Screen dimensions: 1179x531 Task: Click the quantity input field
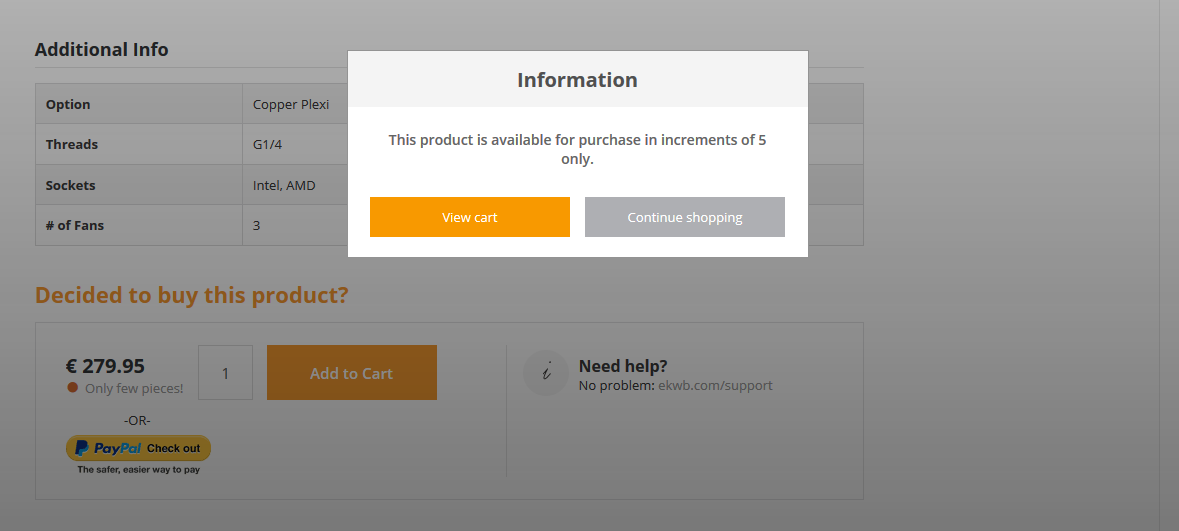click(226, 373)
